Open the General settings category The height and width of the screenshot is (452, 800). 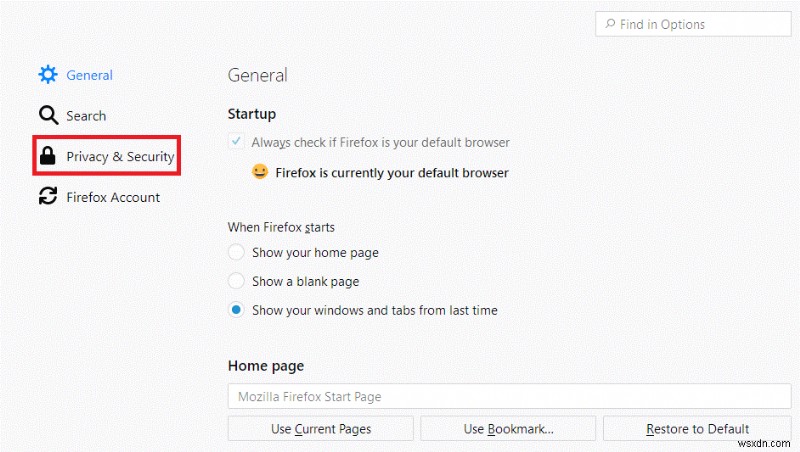pos(89,75)
